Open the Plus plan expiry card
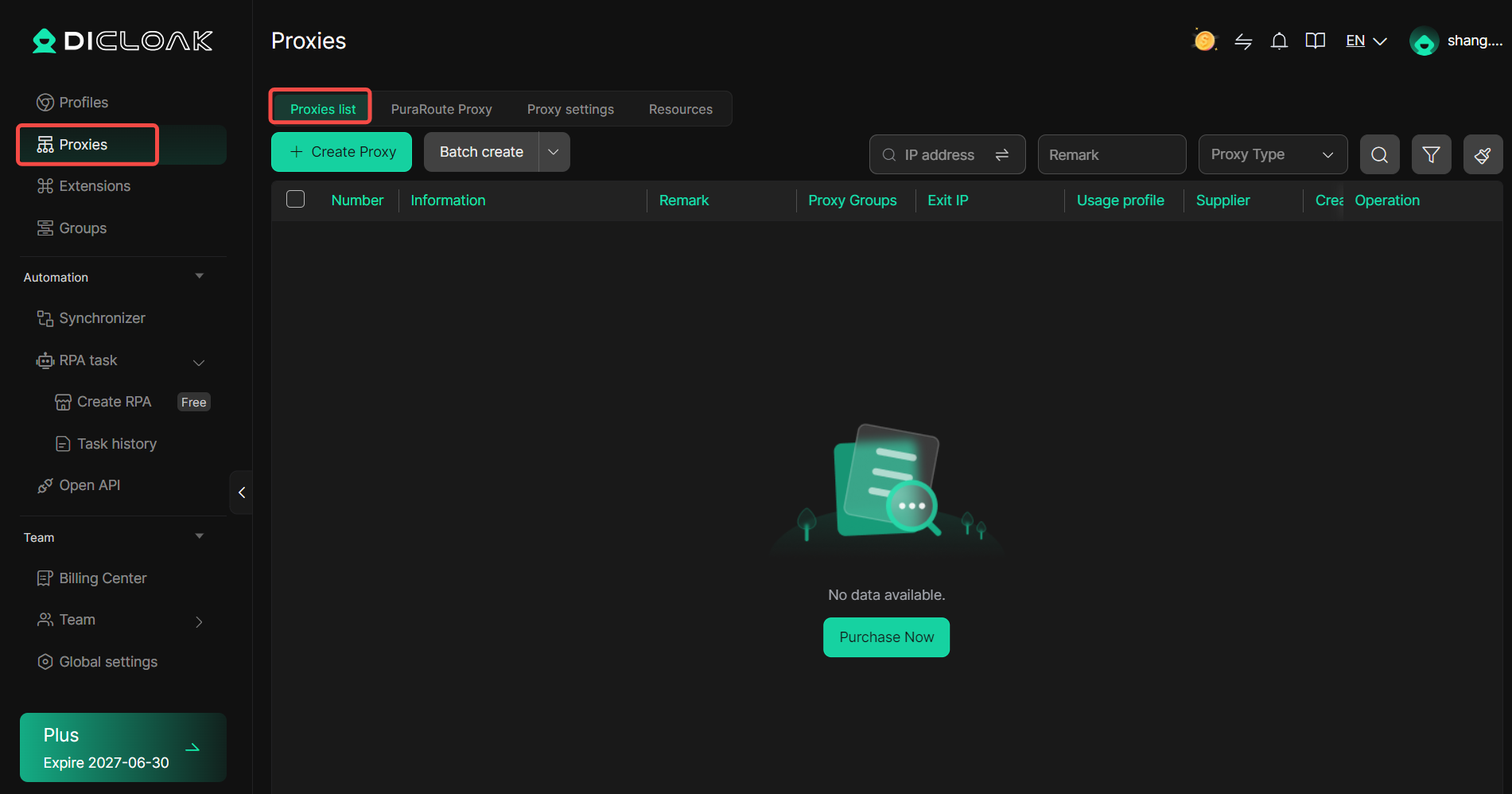 123,747
